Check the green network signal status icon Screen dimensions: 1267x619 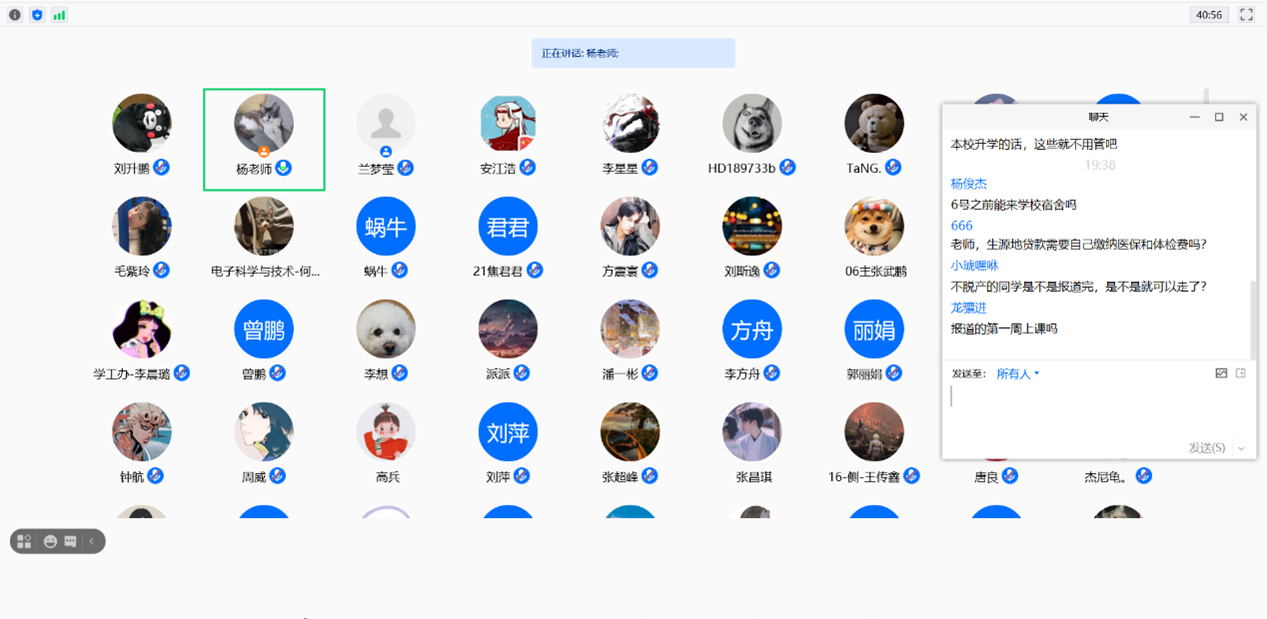(x=59, y=15)
